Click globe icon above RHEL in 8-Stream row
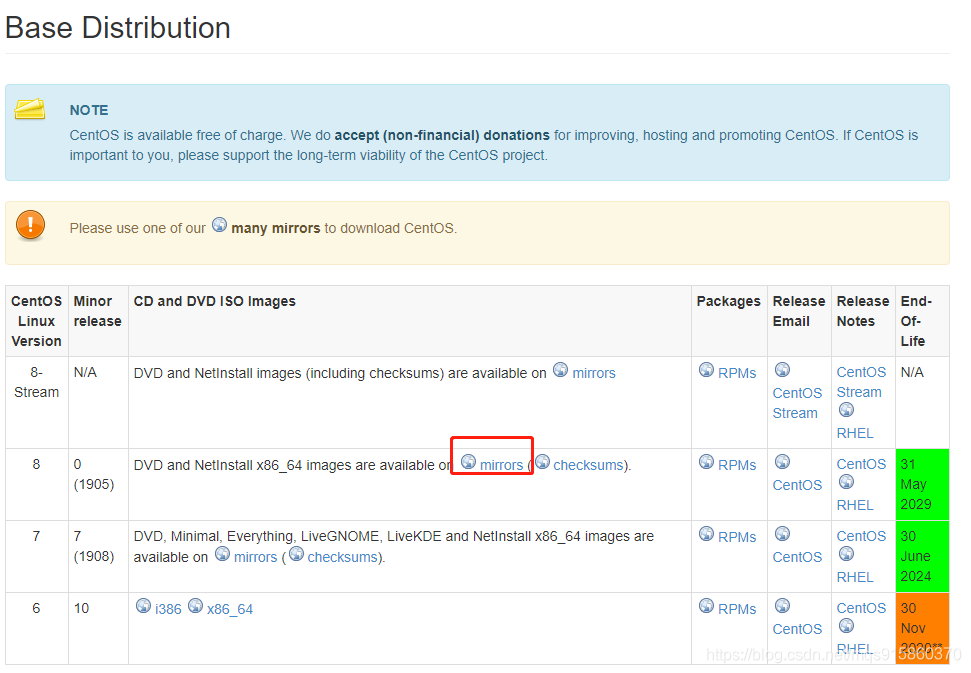Image resolution: width=971 pixels, height=673 pixels. click(x=847, y=410)
